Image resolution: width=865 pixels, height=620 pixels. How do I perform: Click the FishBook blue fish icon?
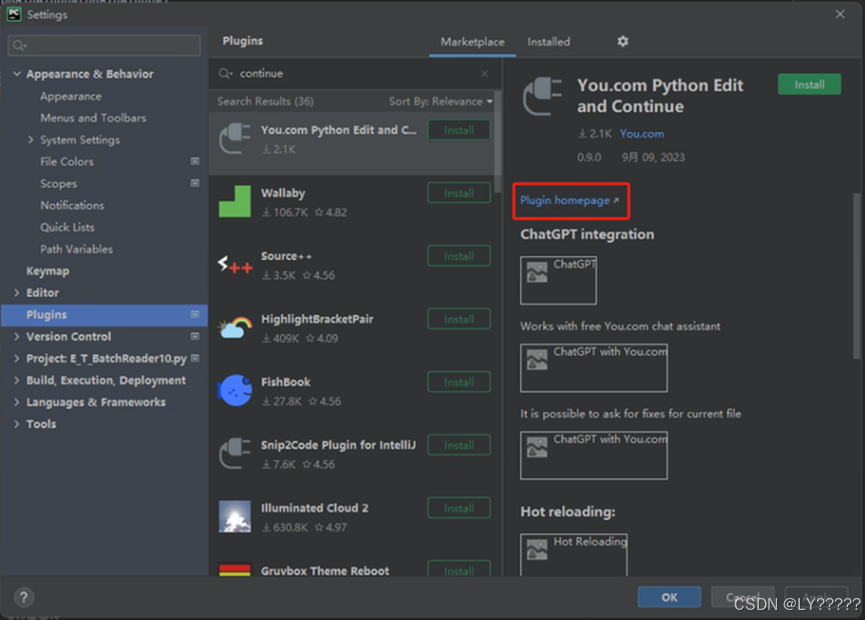(x=235, y=390)
